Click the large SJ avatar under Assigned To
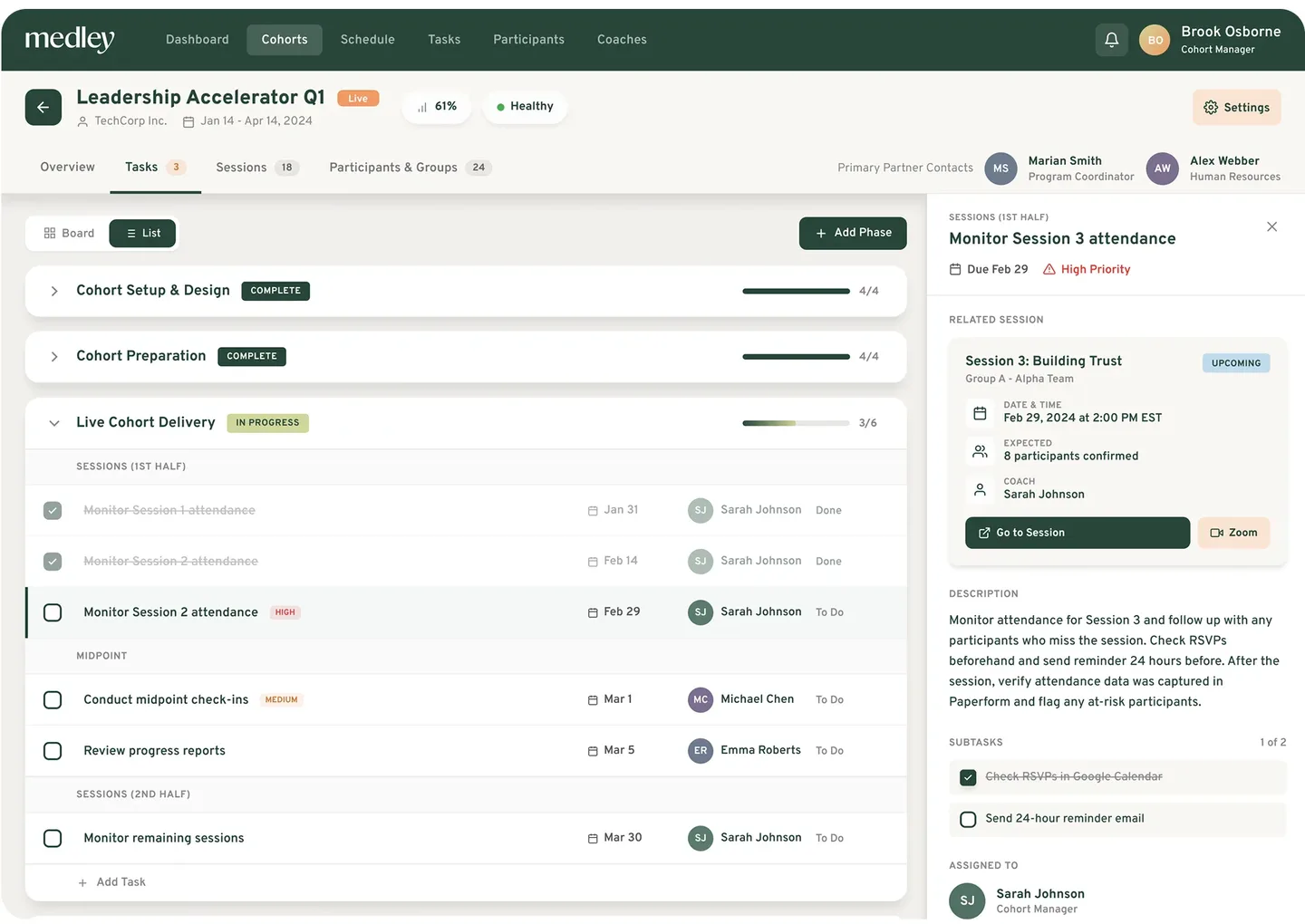Viewport: 1305px width, 924px height. (967, 900)
